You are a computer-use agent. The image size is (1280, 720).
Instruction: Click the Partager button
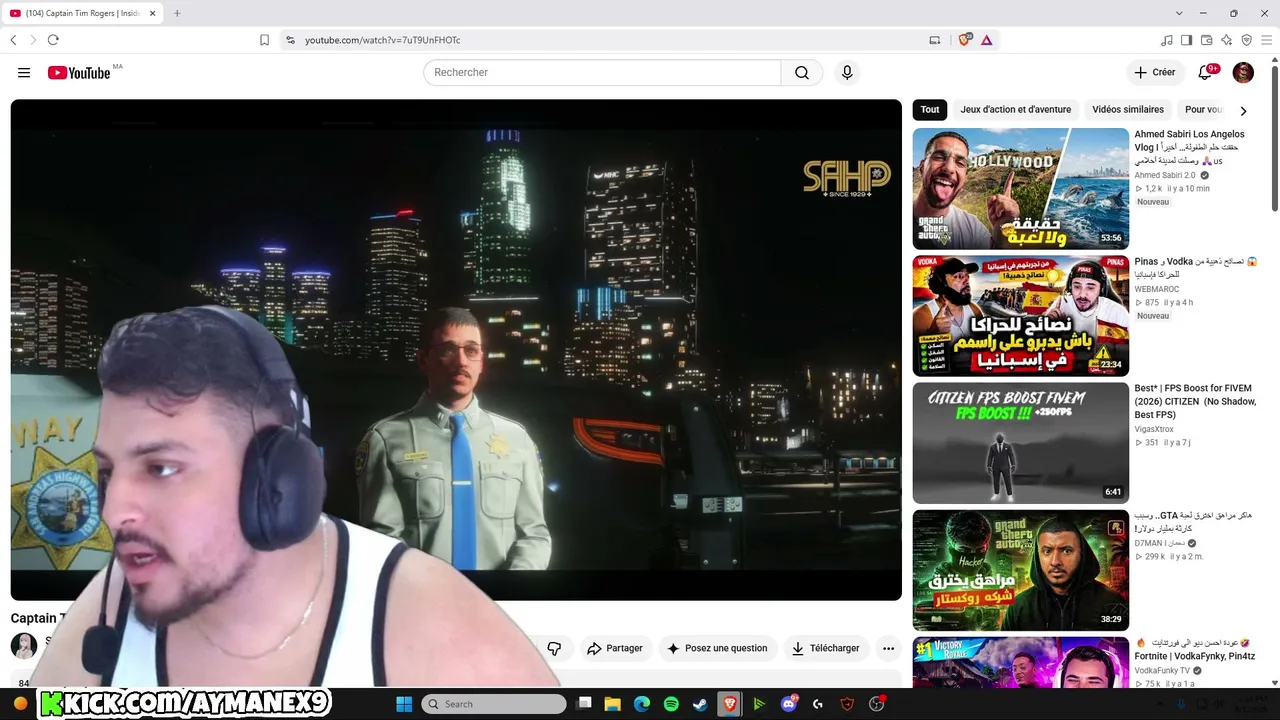pos(615,648)
